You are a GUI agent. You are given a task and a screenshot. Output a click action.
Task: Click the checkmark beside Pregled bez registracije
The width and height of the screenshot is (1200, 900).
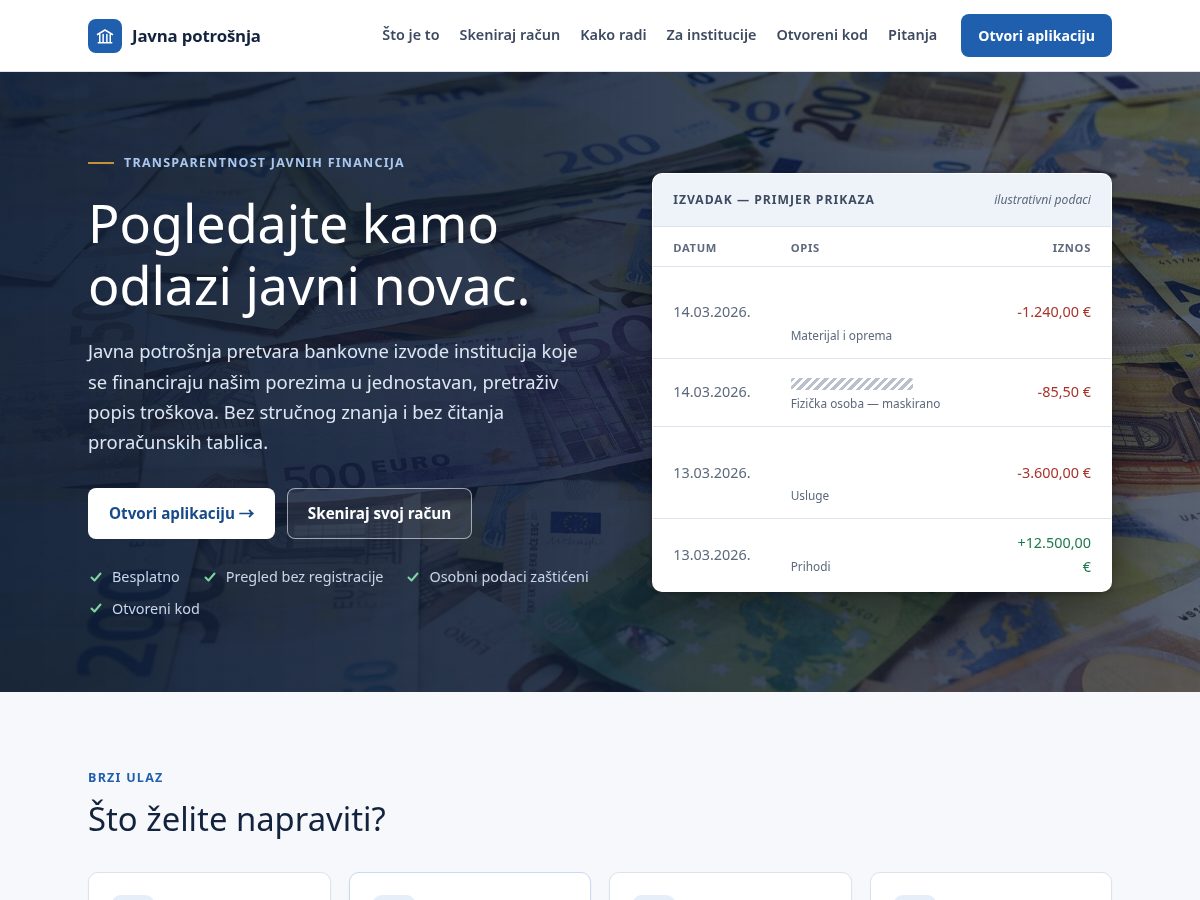pyautogui.click(x=210, y=577)
